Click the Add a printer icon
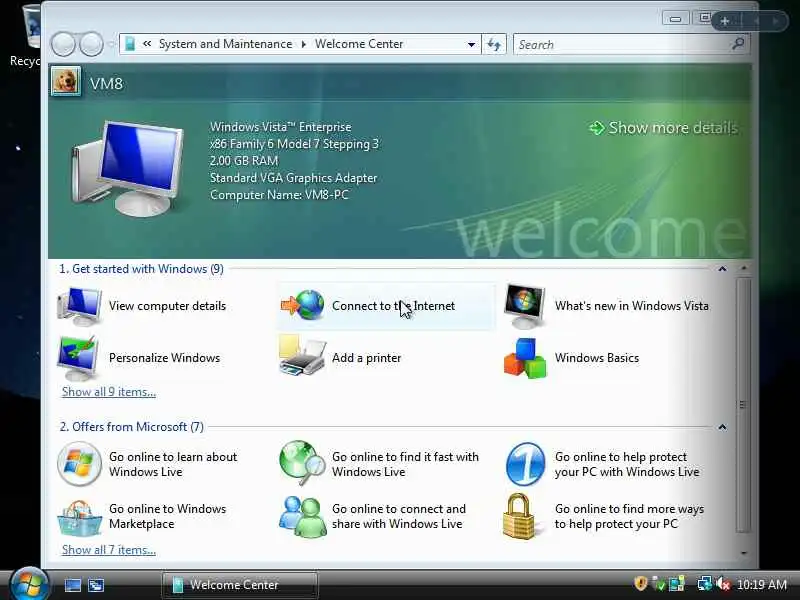The image size is (800, 600). pyautogui.click(x=302, y=355)
